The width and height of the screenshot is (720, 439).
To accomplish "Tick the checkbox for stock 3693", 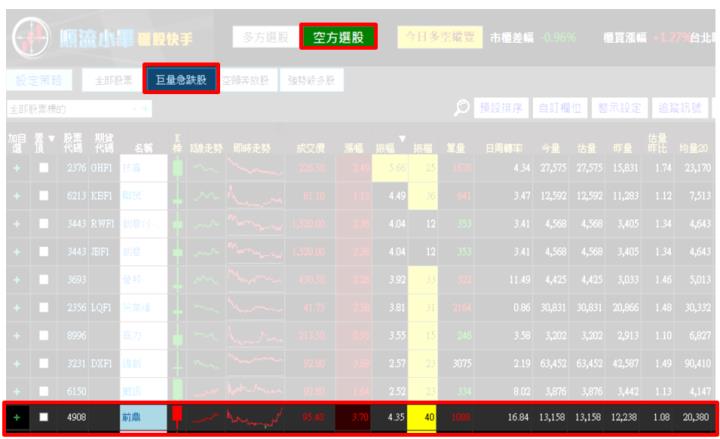I will 44,280.
